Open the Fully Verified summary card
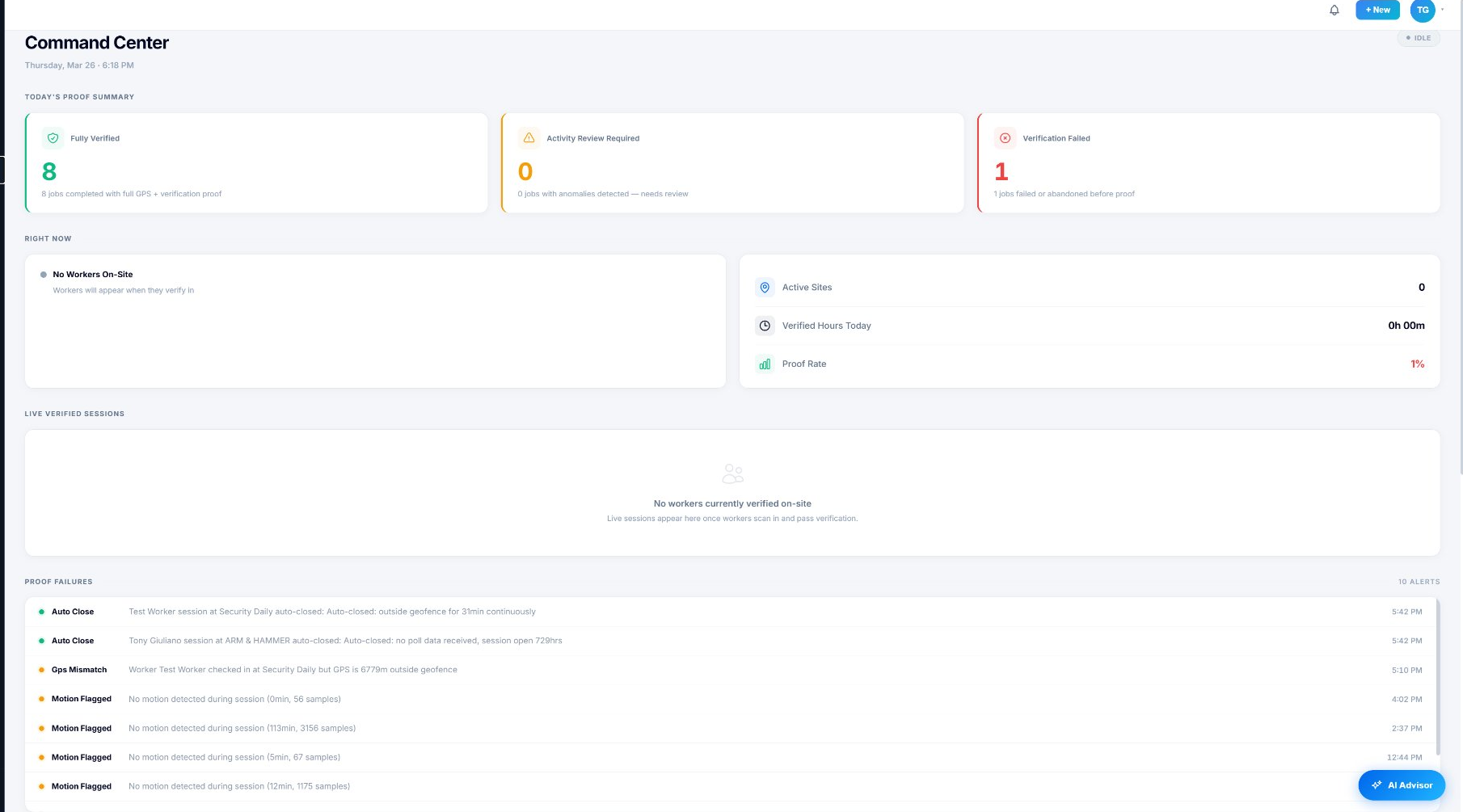 pyautogui.click(x=256, y=163)
